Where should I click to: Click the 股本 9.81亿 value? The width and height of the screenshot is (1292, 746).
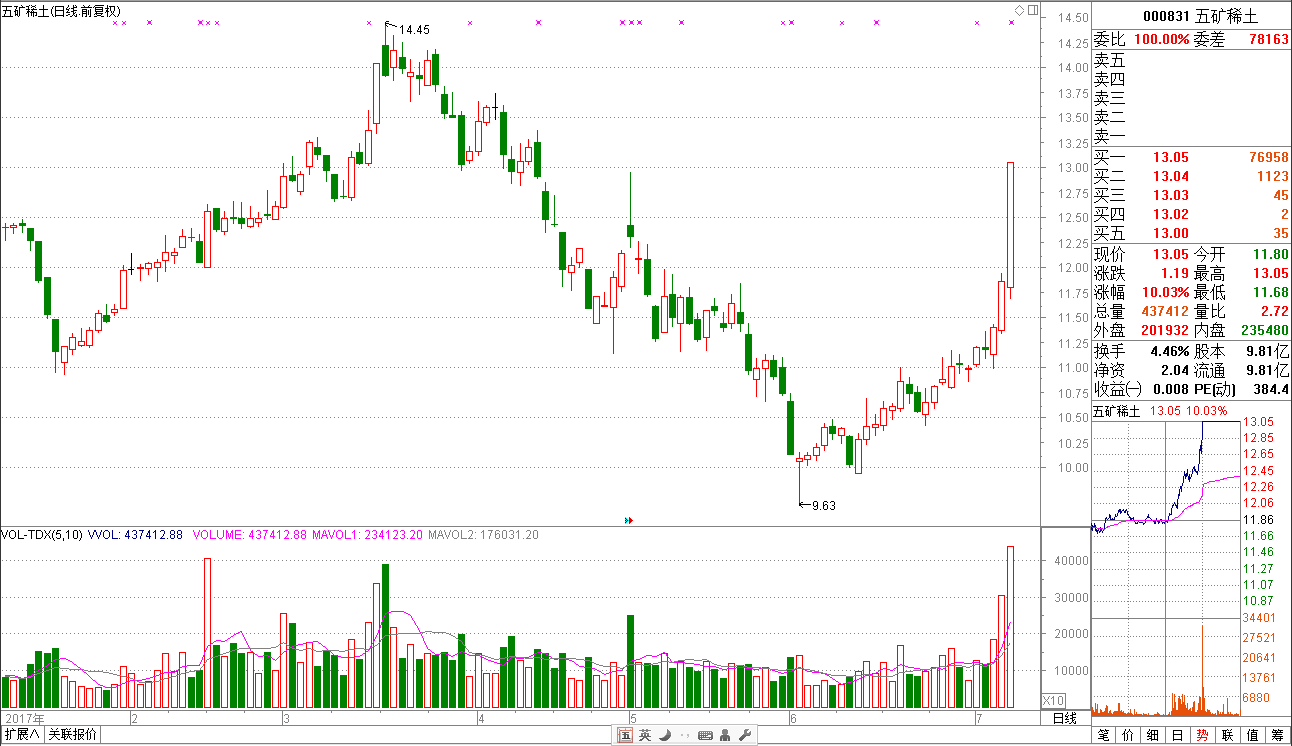tap(1268, 352)
